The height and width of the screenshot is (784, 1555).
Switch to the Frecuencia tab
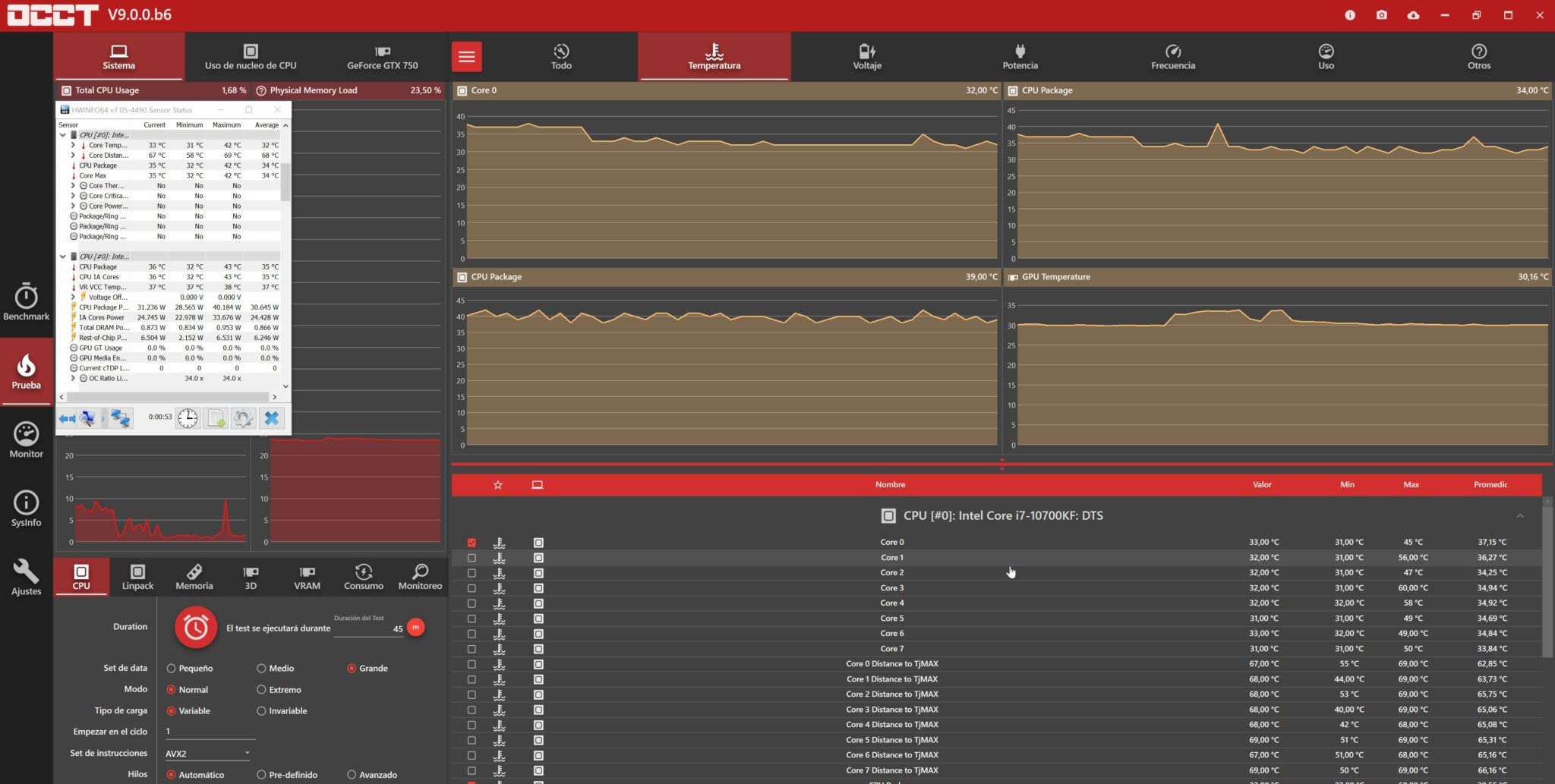[1173, 56]
